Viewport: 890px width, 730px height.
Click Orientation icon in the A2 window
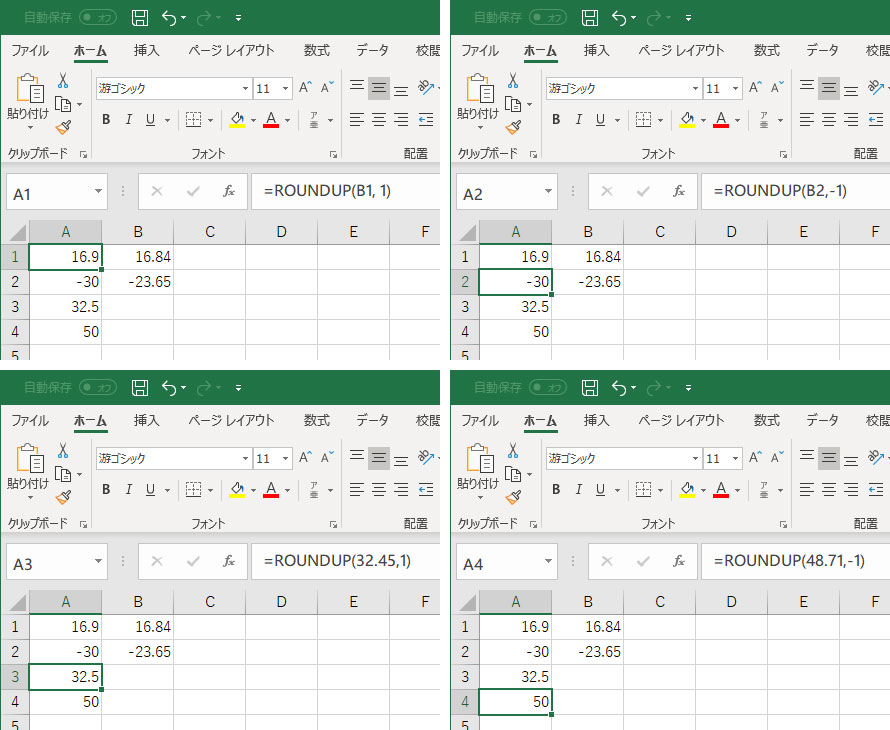(875, 87)
